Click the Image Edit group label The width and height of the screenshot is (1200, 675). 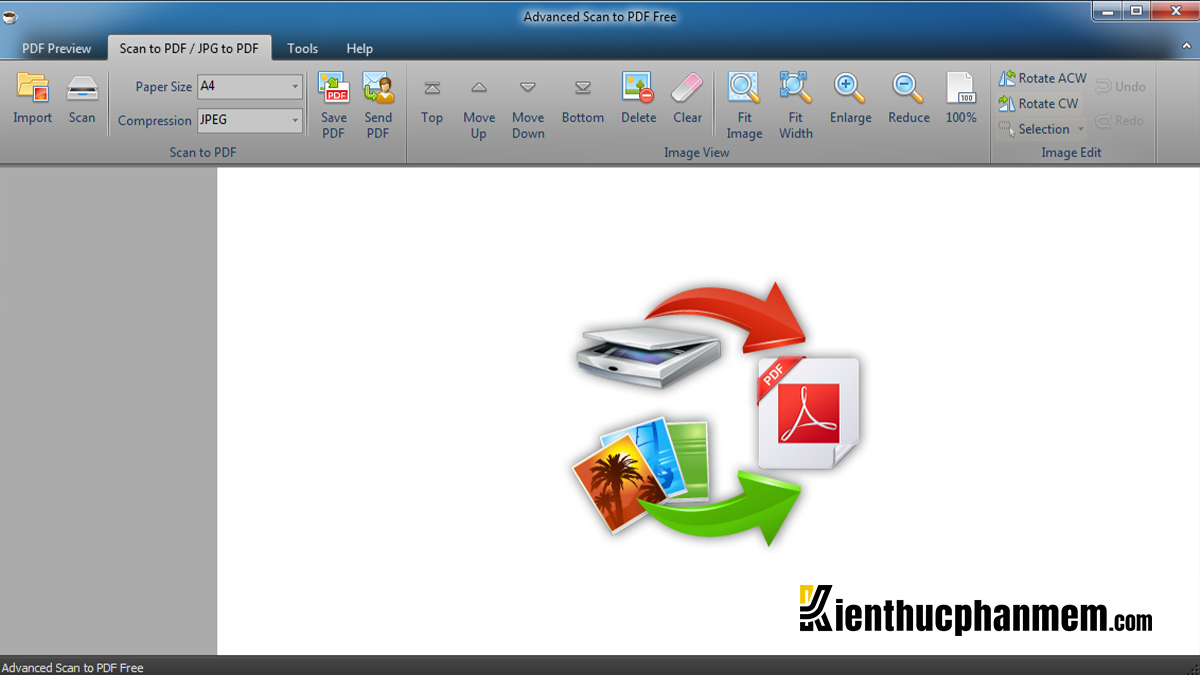coord(1071,153)
